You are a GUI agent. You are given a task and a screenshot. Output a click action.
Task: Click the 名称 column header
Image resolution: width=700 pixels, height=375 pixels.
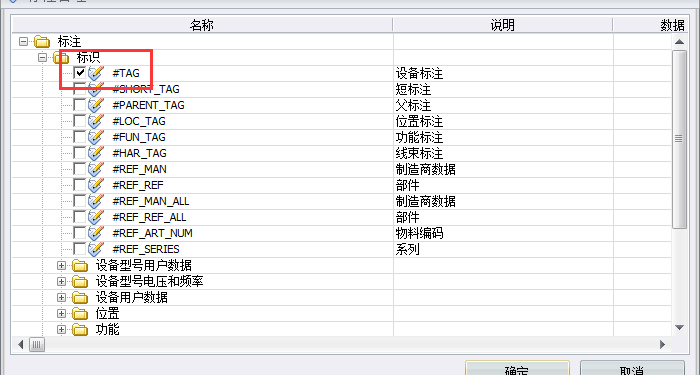pos(202,25)
